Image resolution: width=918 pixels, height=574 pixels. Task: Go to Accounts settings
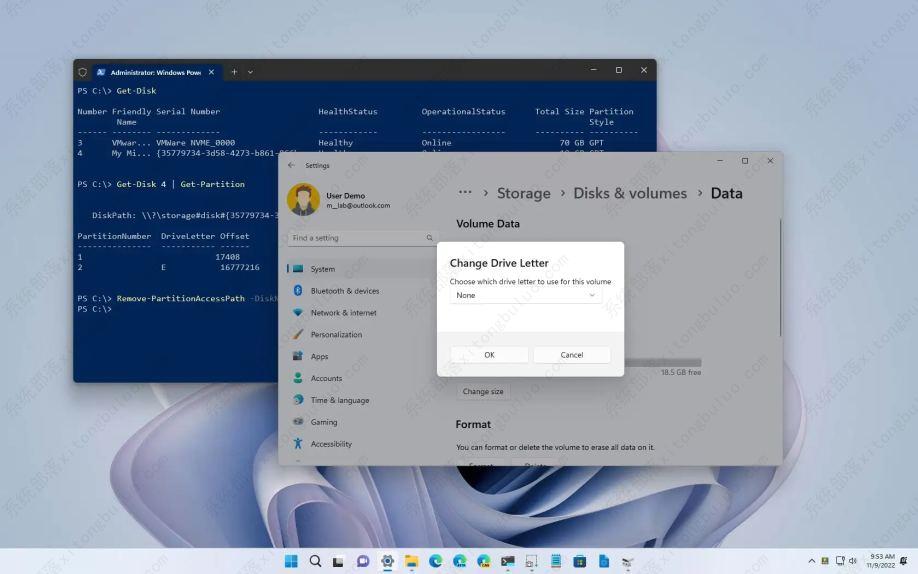point(326,379)
